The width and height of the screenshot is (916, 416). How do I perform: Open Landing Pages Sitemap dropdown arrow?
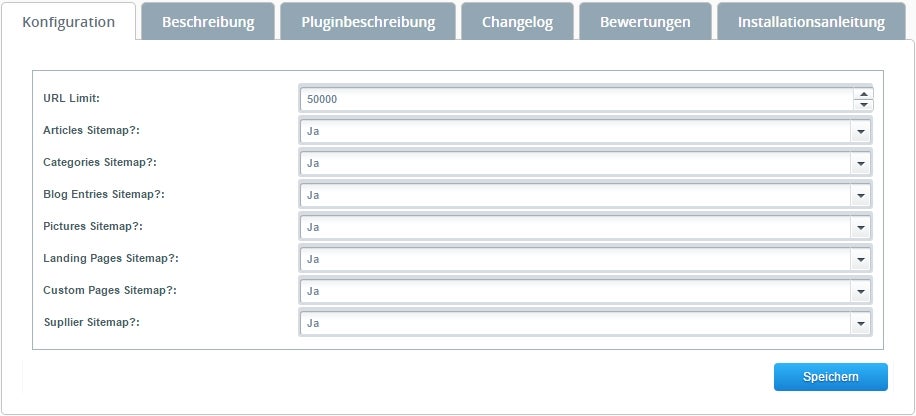(x=860, y=259)
